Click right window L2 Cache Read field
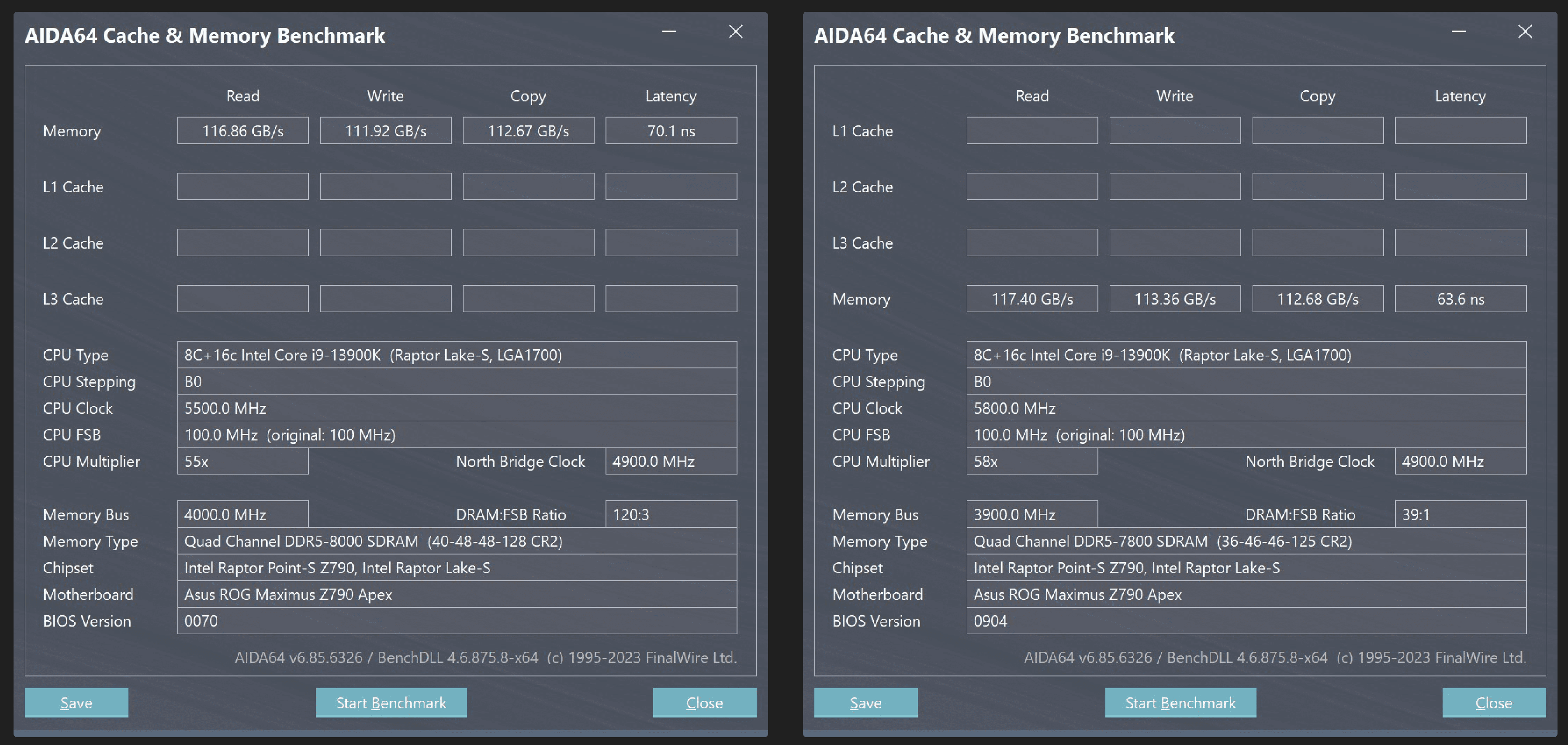This screenshot has height=745, width=1568. point(1032,186)
